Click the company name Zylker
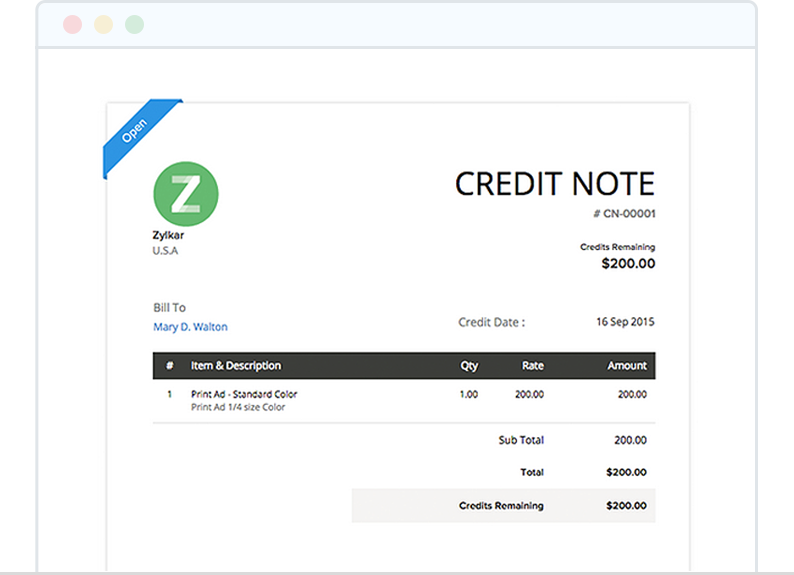Image resolution: width=794 pixels, height=575 pixels. coord(168,235)
